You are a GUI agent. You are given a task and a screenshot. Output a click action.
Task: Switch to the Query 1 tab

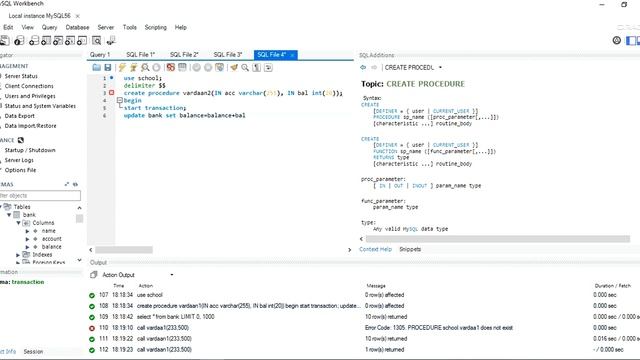pos(100,55)
